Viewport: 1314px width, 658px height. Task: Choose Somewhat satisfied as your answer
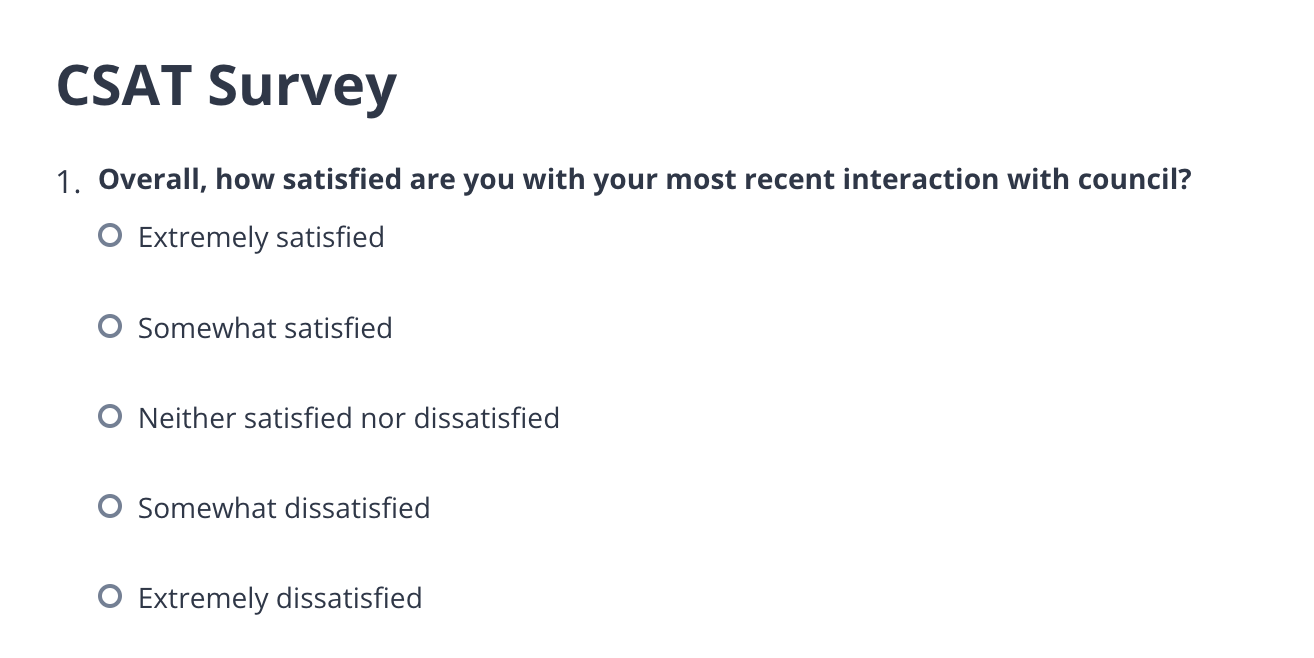(x=109, y=325)
